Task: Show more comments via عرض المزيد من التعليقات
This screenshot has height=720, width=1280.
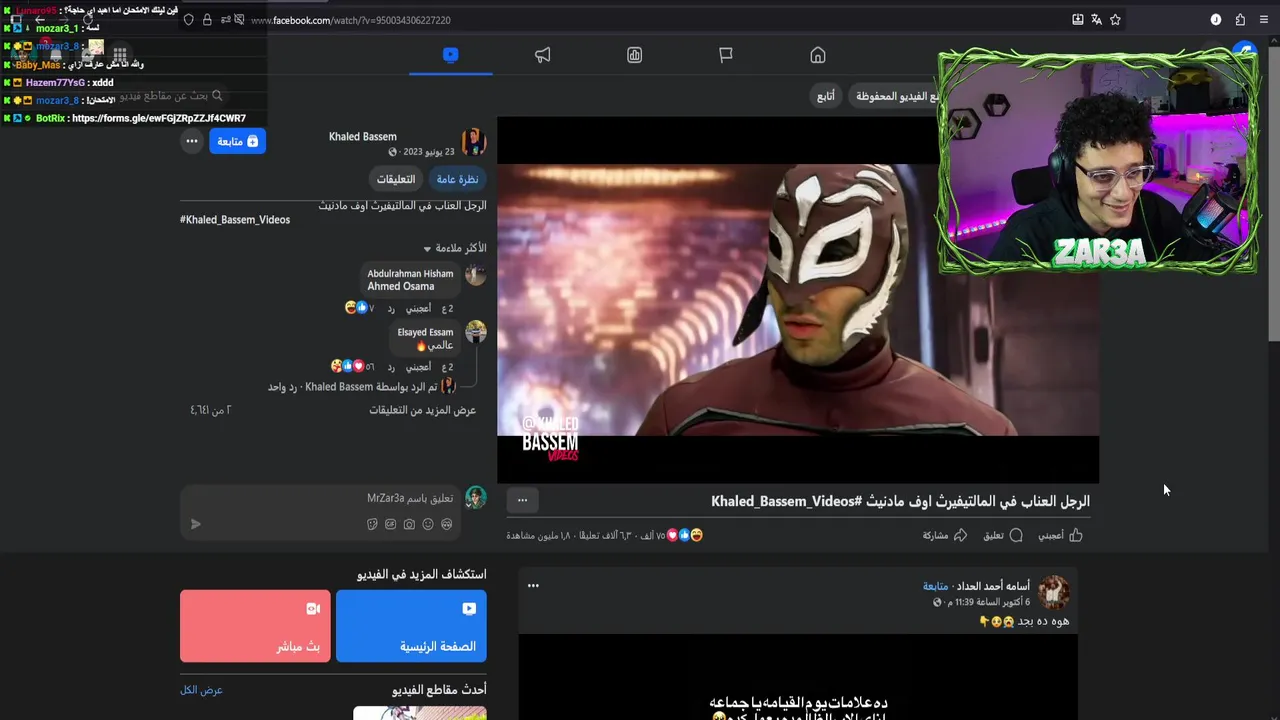Action: click(x=422, y=410)
